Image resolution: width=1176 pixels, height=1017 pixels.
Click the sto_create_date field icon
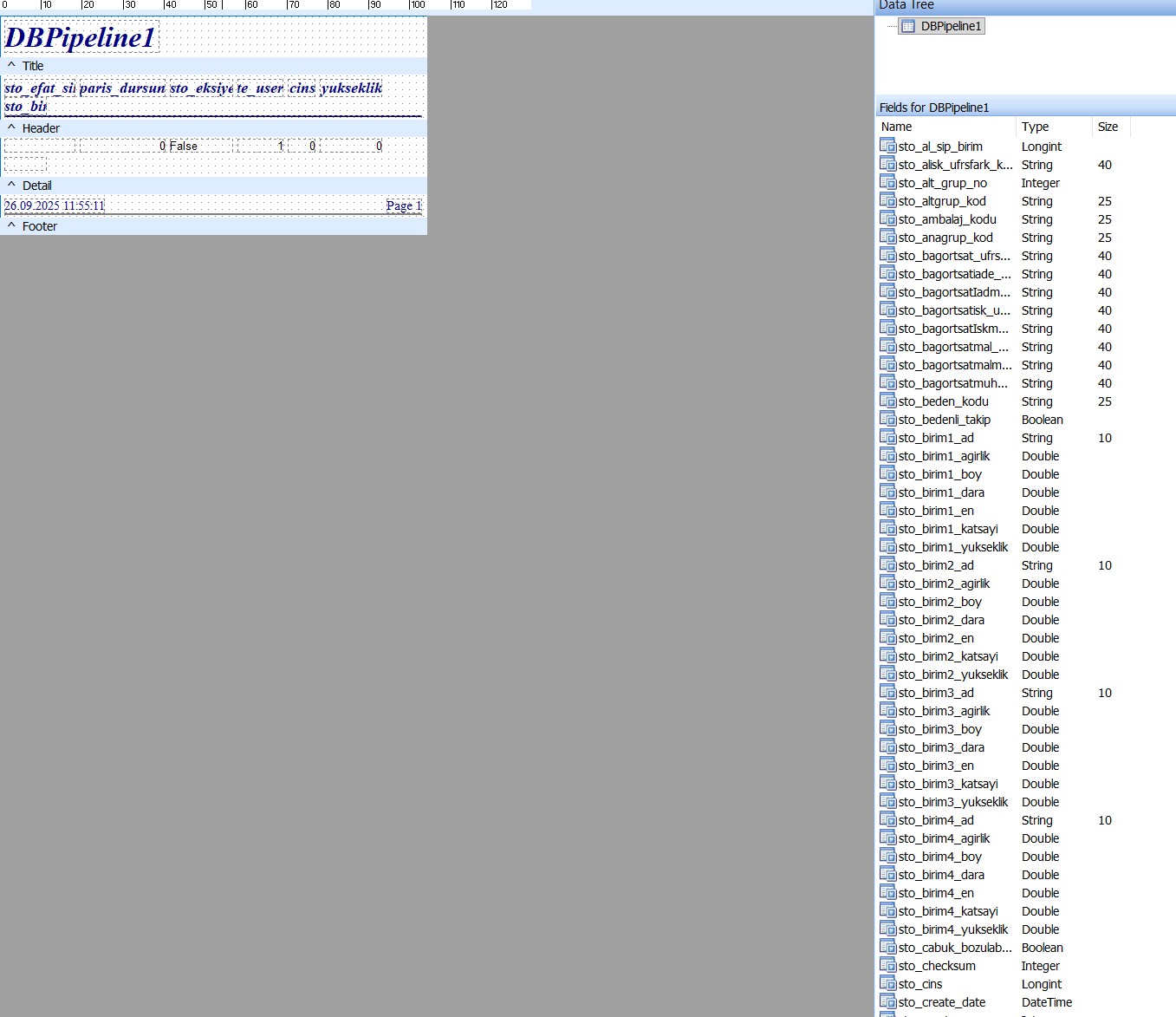887,1001
